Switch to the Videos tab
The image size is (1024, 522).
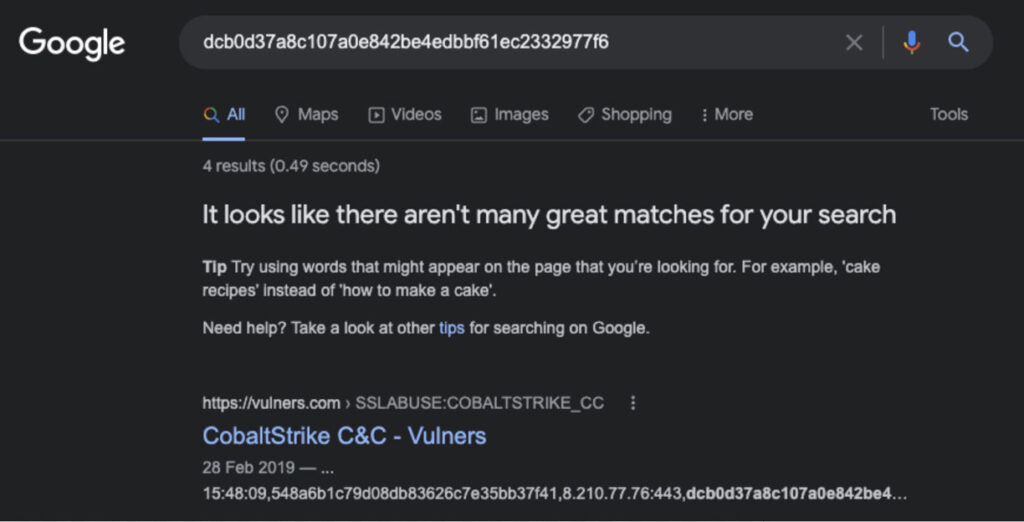click(x=405, y=114)
